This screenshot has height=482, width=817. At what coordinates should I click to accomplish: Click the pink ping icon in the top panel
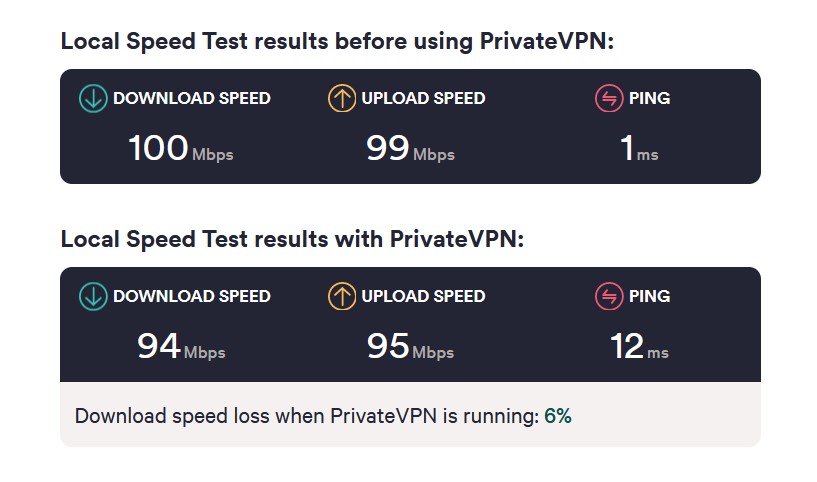[609, 98]
